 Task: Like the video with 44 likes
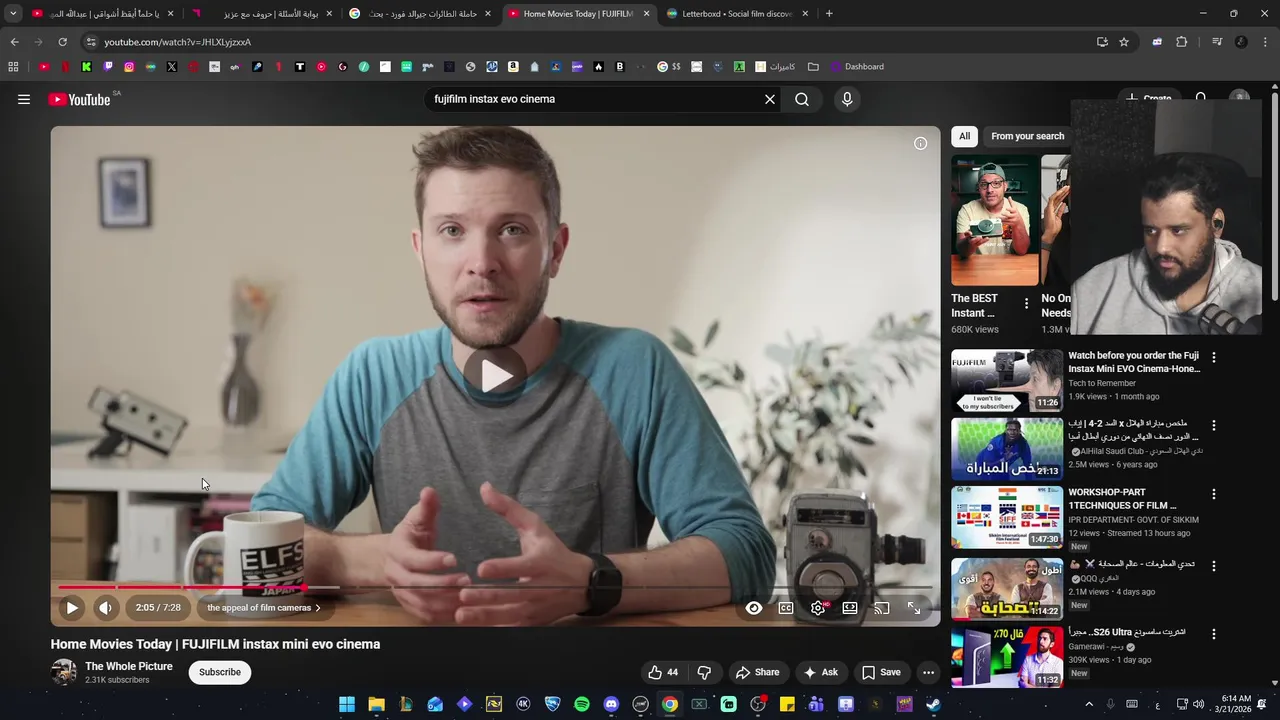(x=663, y=672)
